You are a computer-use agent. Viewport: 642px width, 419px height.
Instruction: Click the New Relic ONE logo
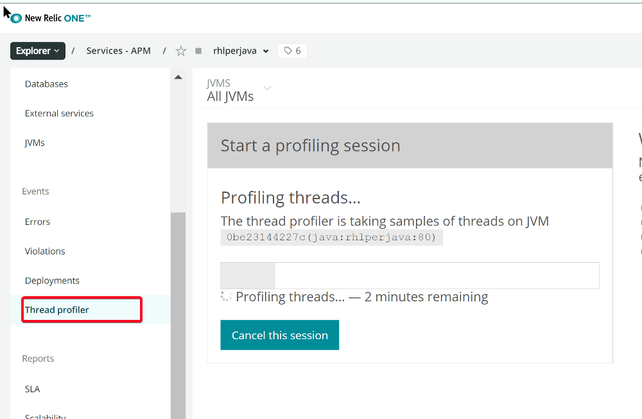pyautogui.click(x=51, y=18)
